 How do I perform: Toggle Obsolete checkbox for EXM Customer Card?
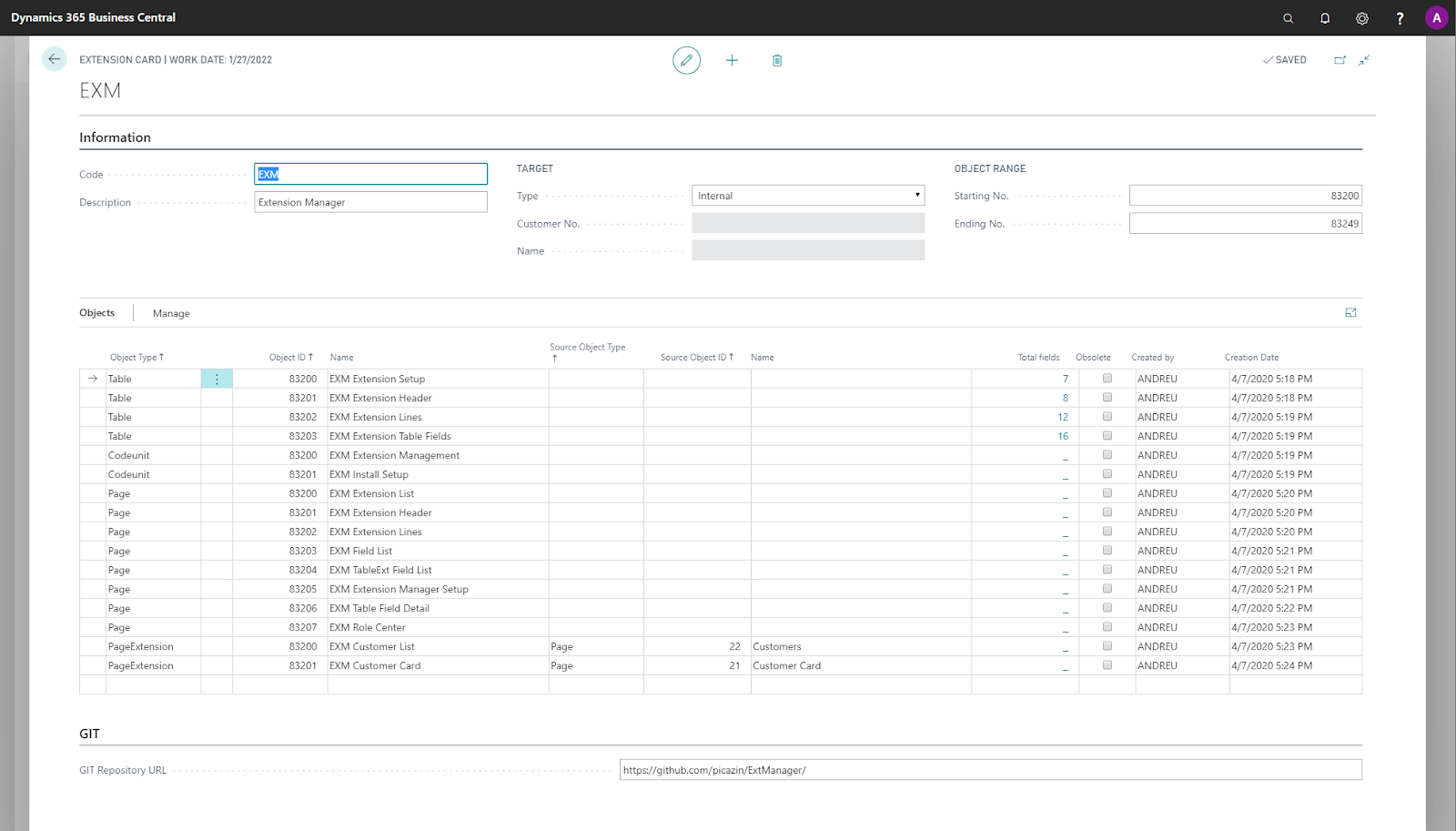[1107, 664]
